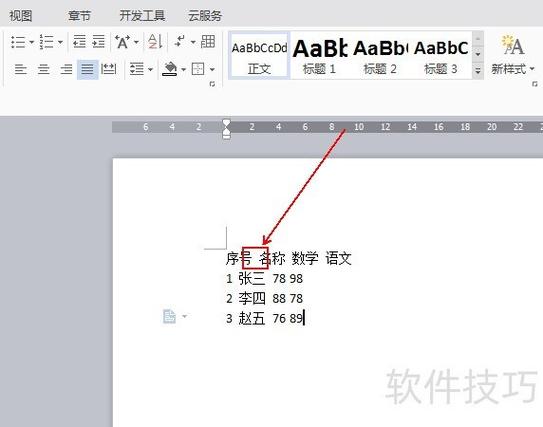Click the tab stops grid icon
Image resolution: width=543 pixels, height=427 pixels.
[208, 42]
